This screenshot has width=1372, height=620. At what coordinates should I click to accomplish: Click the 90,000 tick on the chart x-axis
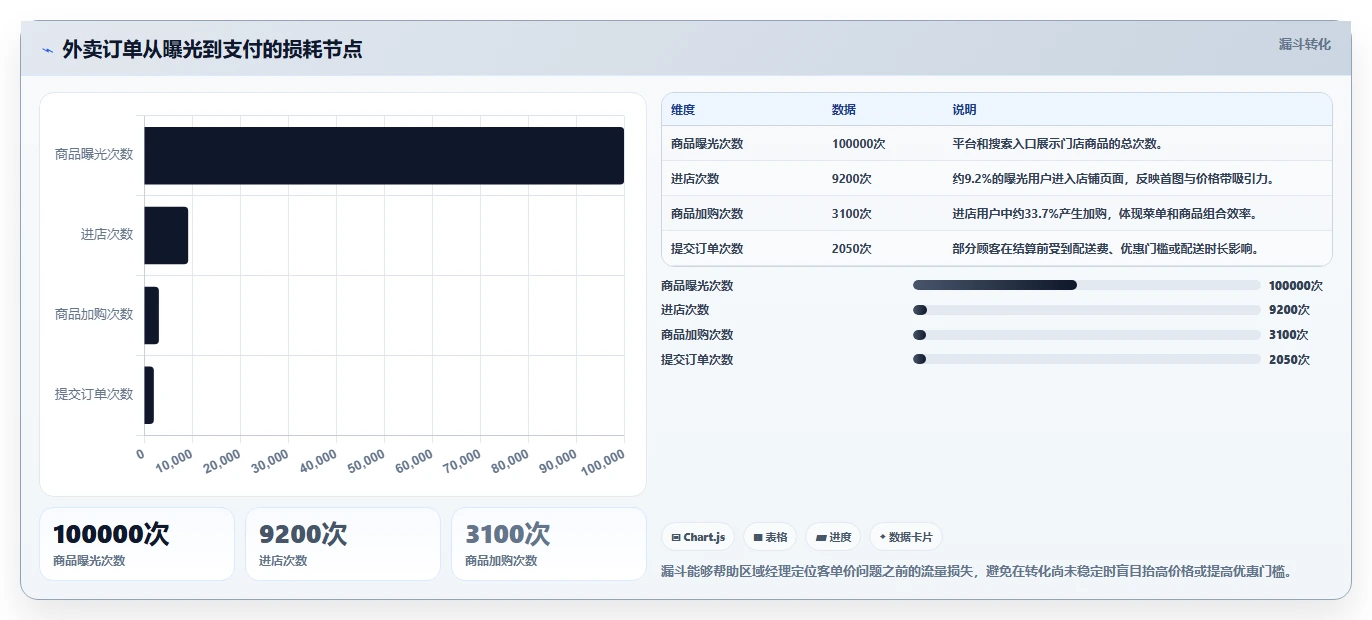point(558,460)
